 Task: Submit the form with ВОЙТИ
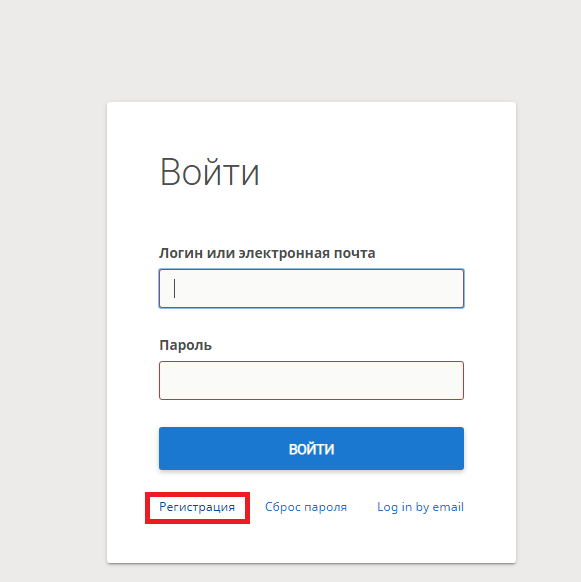(x=311, y=448)
